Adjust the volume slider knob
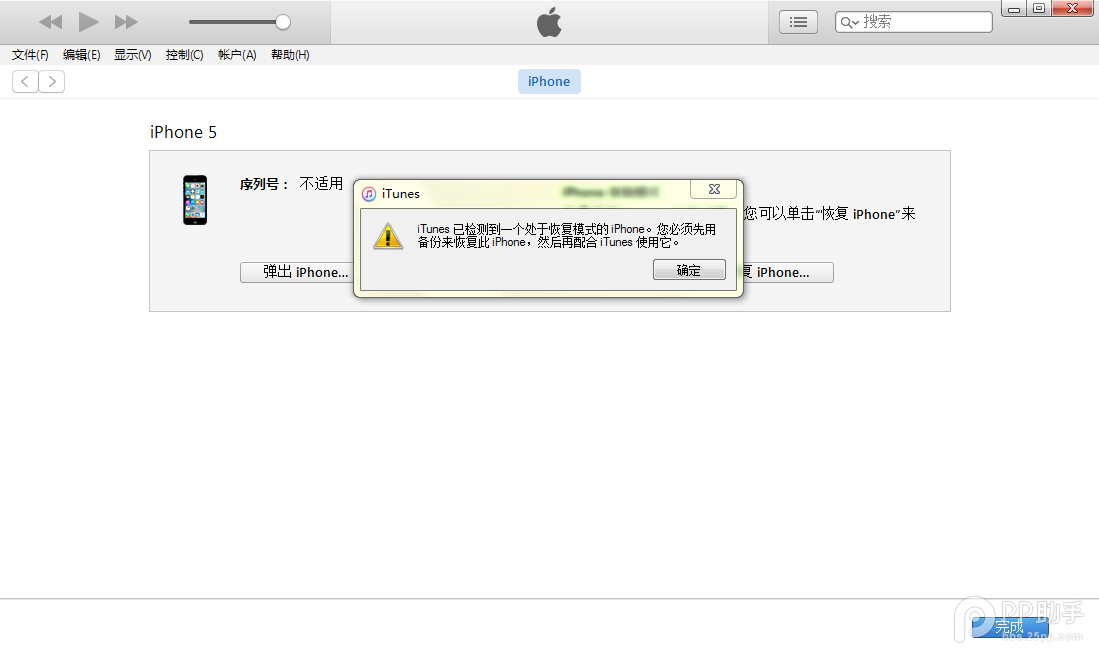The width and height of the screenshot is (1099, 655). [x=282, y=22]
